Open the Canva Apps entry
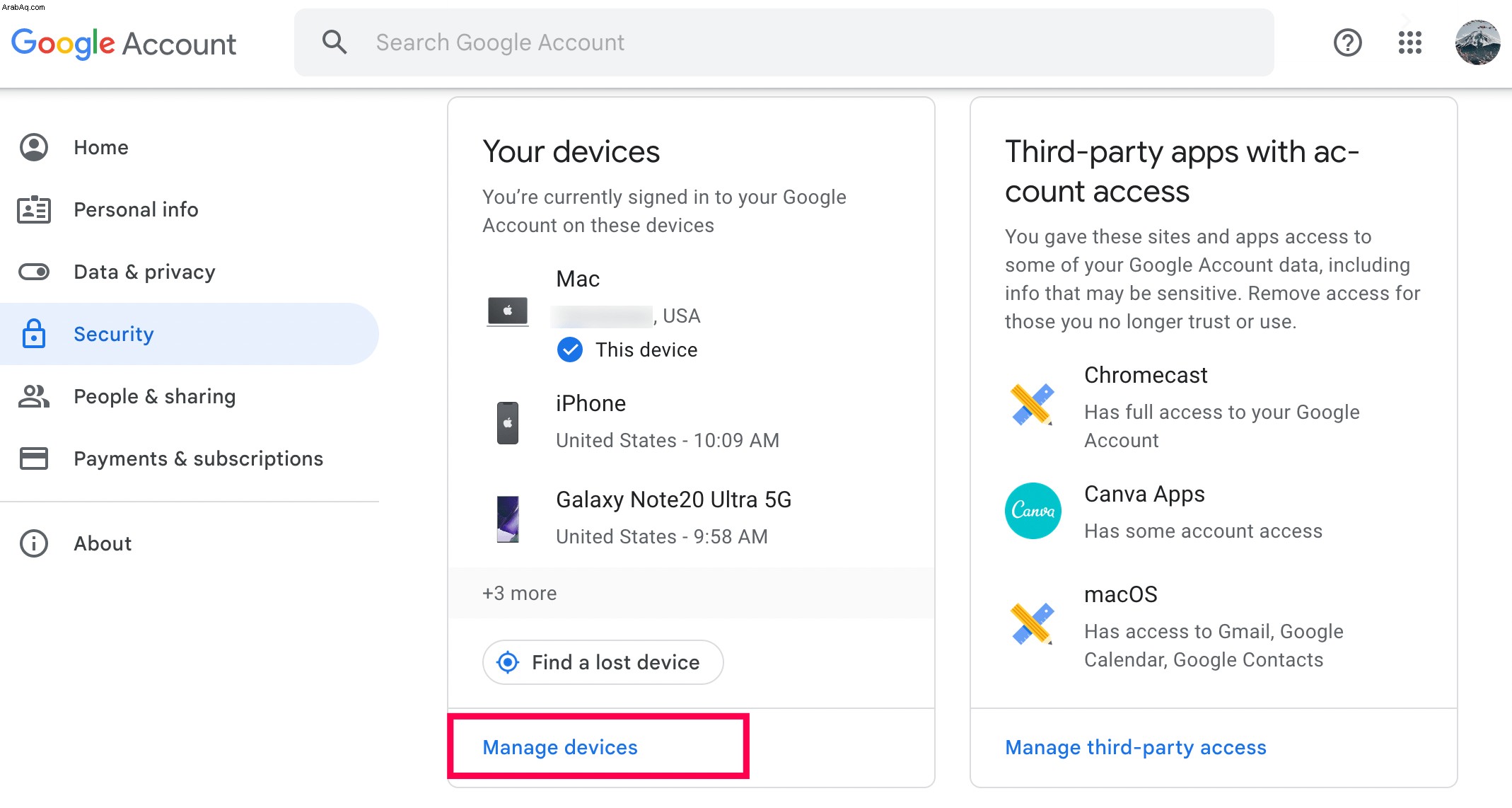 point(1214,512)
